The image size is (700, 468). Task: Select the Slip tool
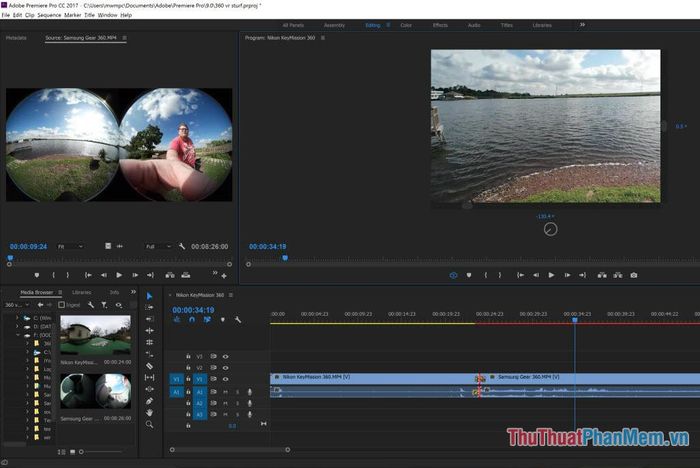pyautogui.click(x=150, y=377)
